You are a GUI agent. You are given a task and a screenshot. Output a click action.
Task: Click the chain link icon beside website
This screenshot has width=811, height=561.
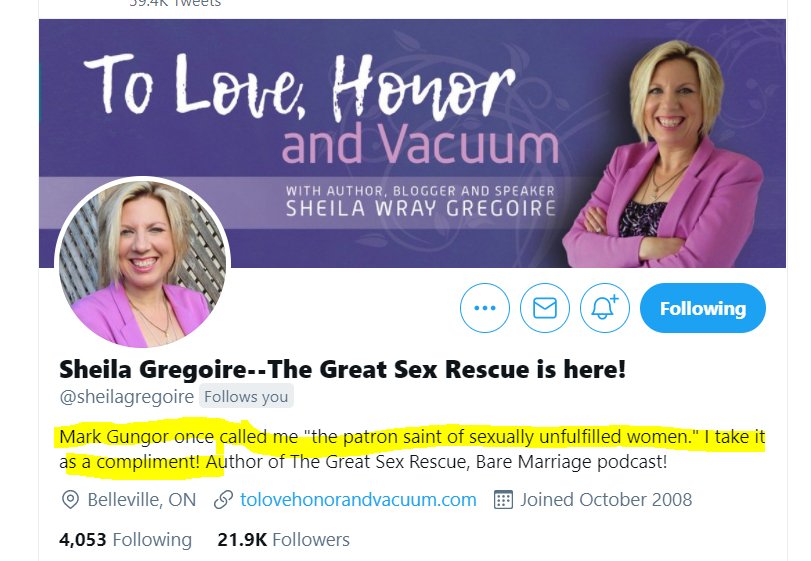(x=223, y=499)
